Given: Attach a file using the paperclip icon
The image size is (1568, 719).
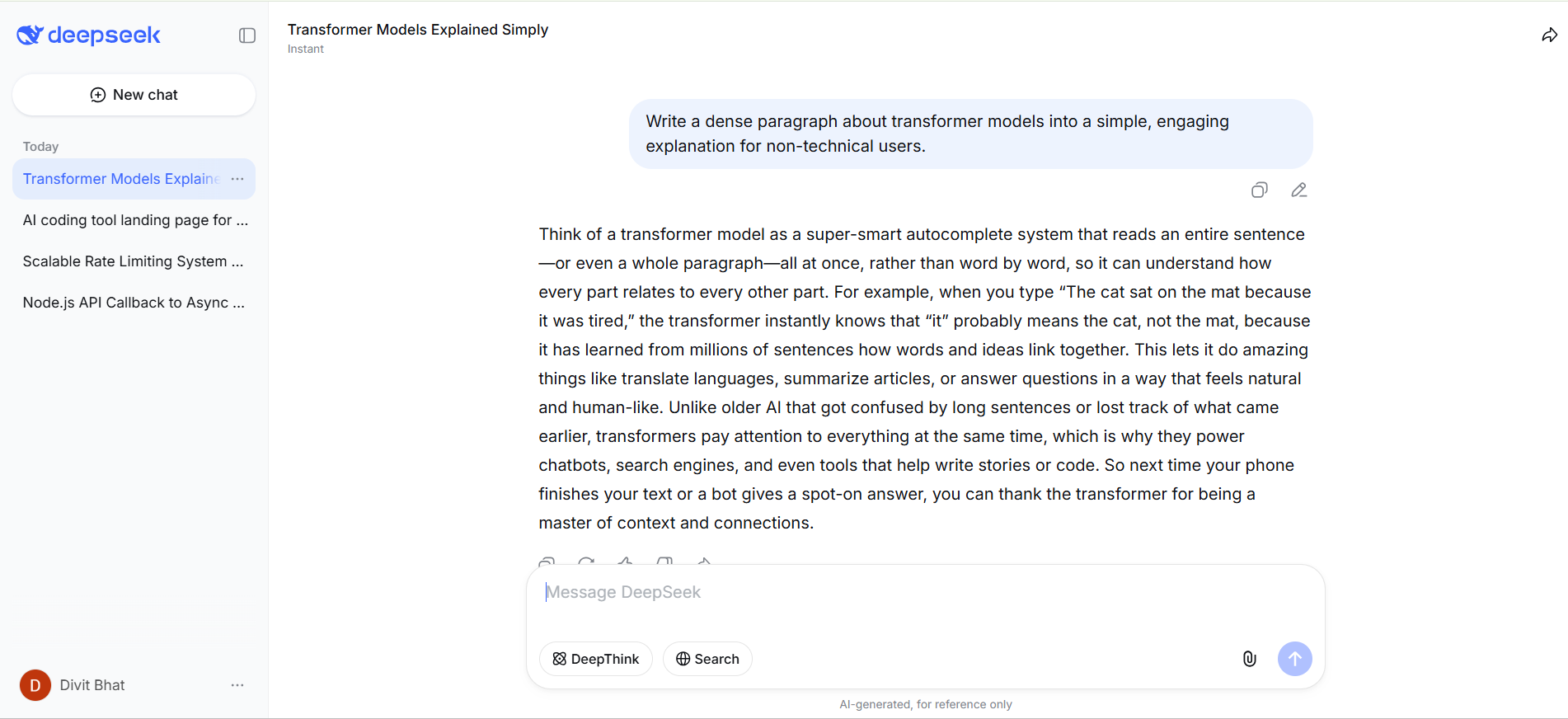Looking at the screenshot, I should (x=1249, y=659).
